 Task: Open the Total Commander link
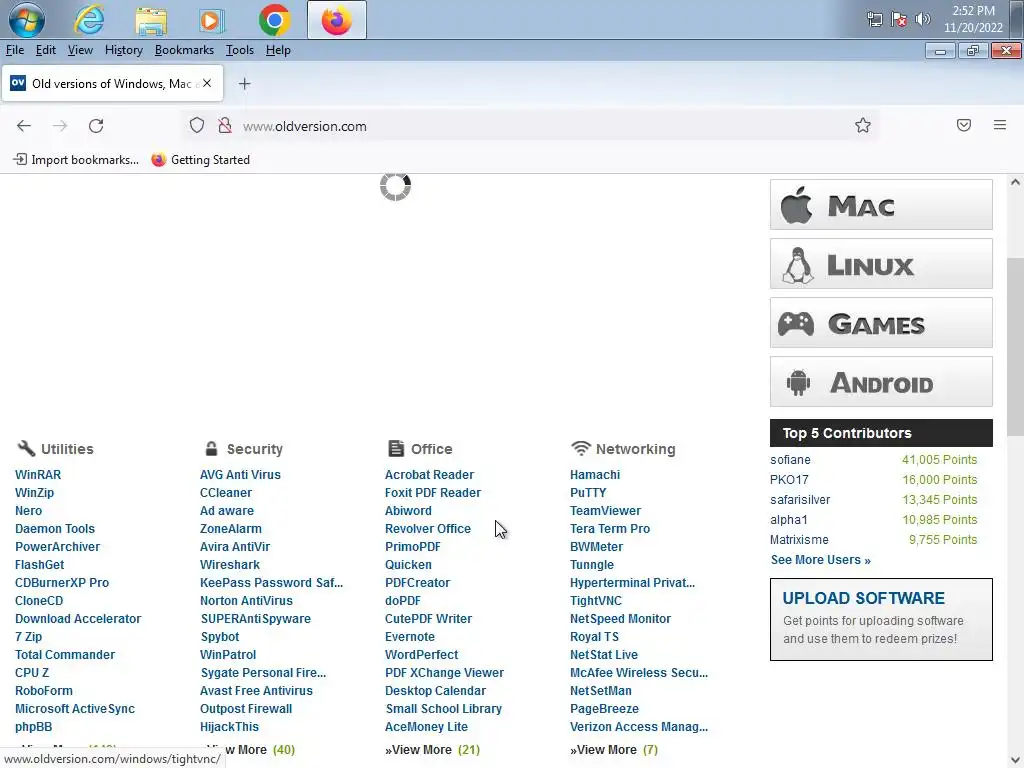pos(65,655)
